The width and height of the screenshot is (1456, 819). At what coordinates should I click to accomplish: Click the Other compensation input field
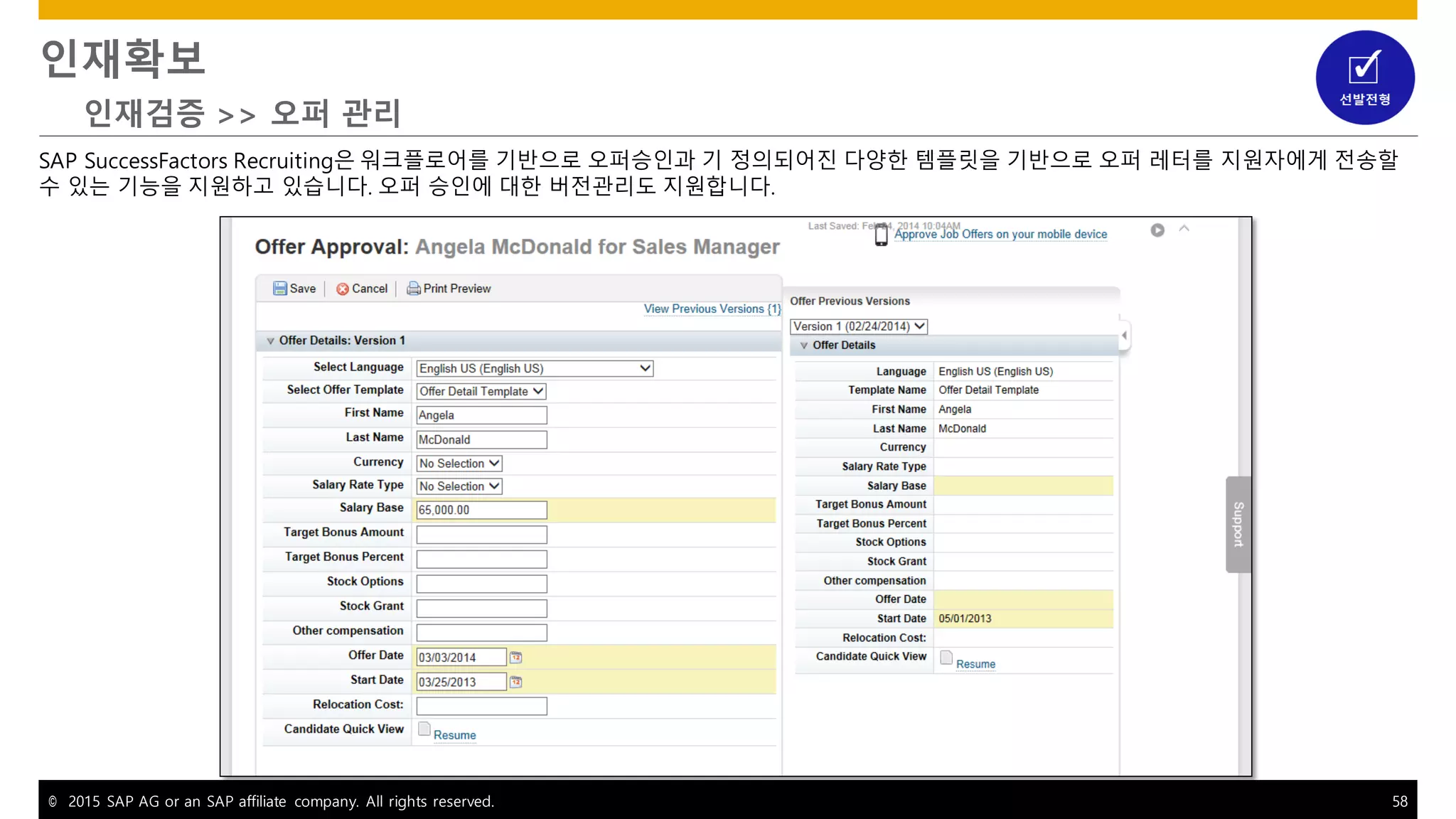(481, 633)
